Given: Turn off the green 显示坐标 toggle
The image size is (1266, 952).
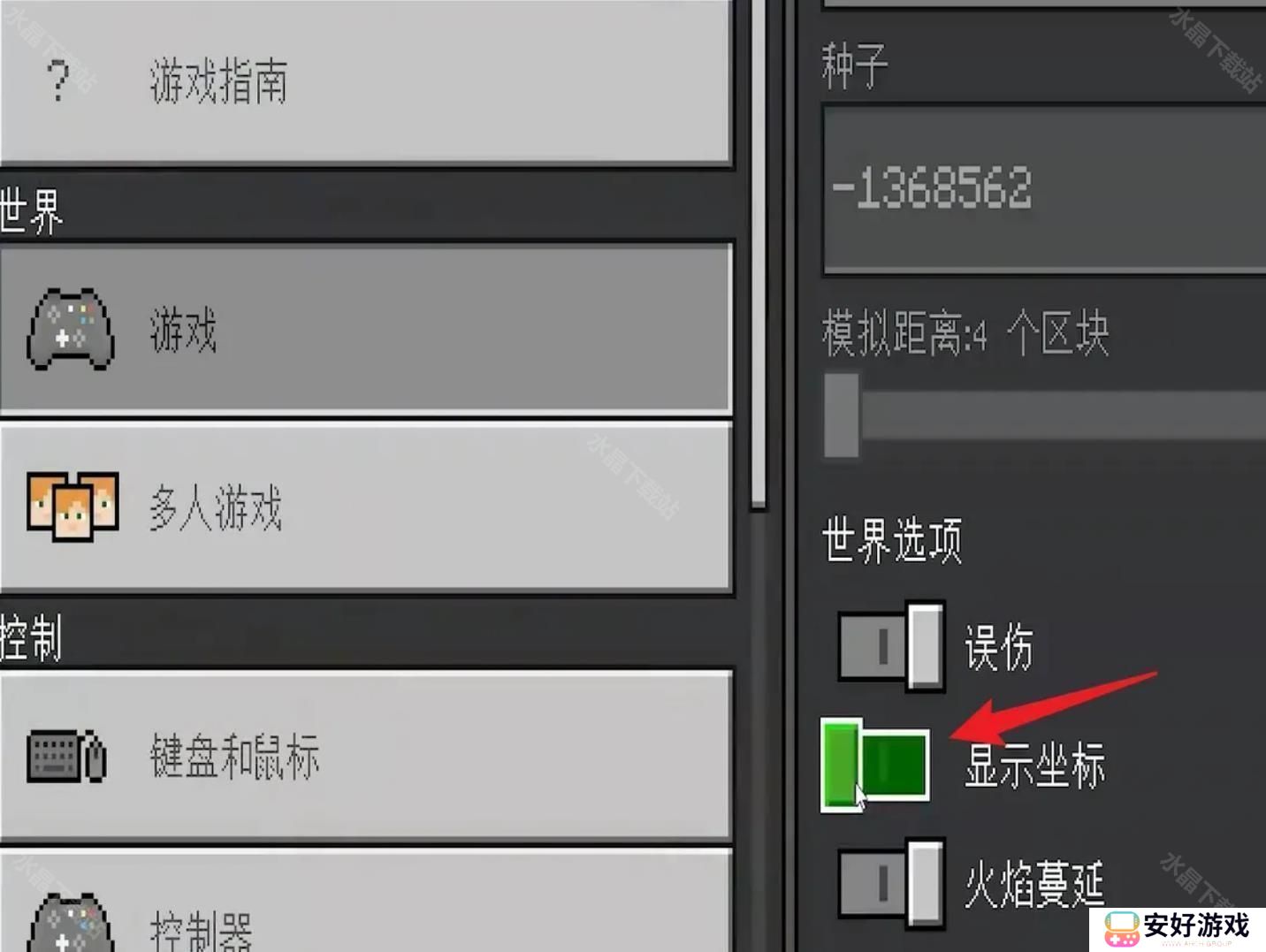Looking at the screenshot, I should coord(876,765).
